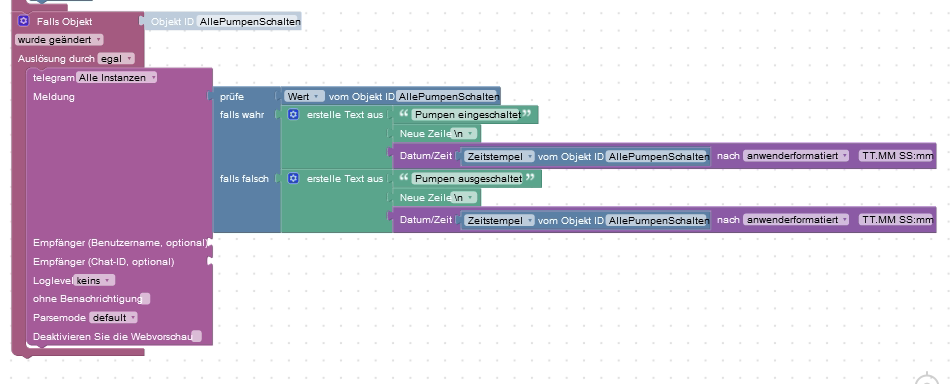The width and height of the screenshot is (950, 384).
Task: Expand telegram 'Alle Instanzen' dropdown
Action: (x=116, y=78)
